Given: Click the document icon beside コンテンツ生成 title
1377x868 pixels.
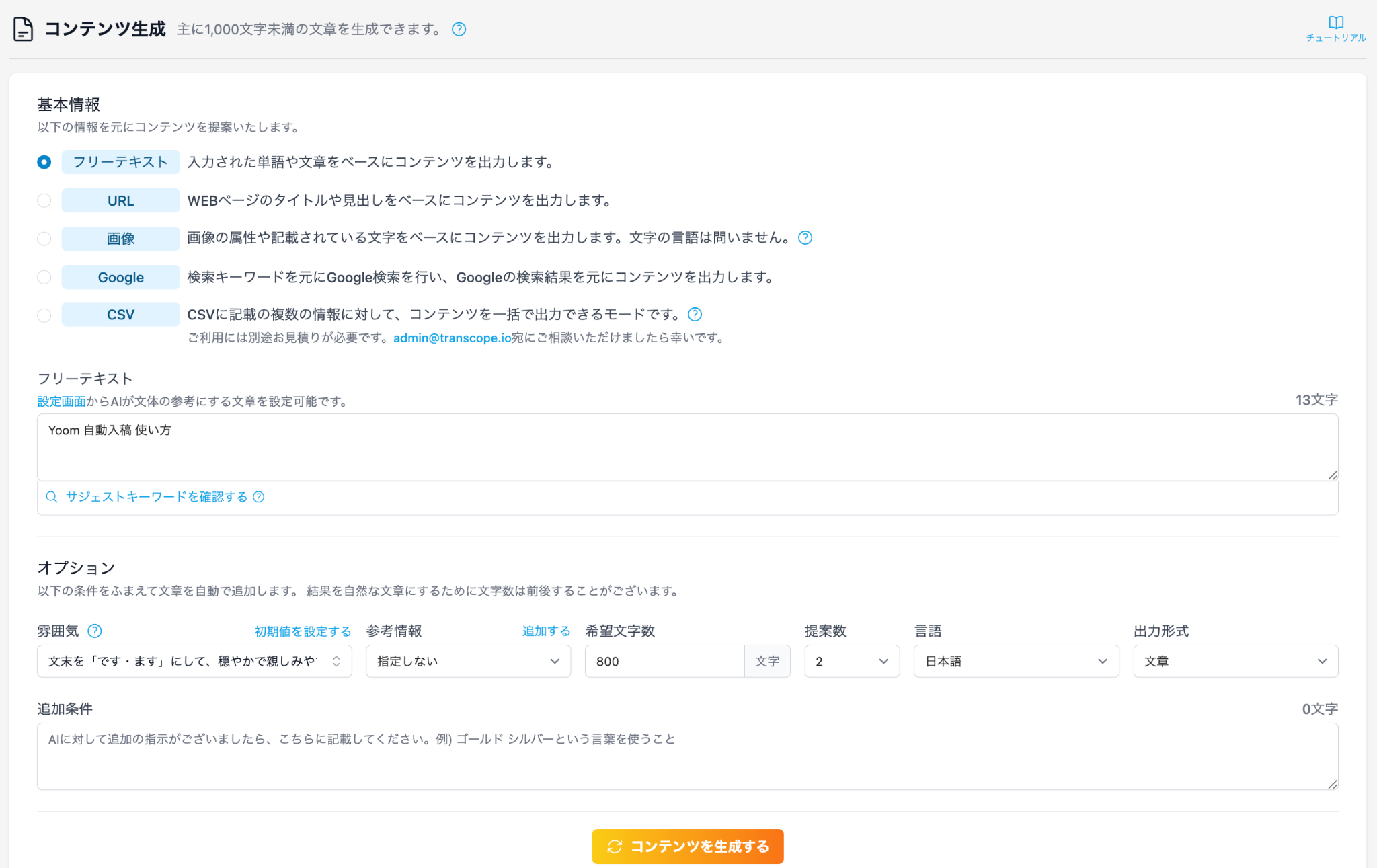Looking at the screenshot, I should click(x=24, y=29).
